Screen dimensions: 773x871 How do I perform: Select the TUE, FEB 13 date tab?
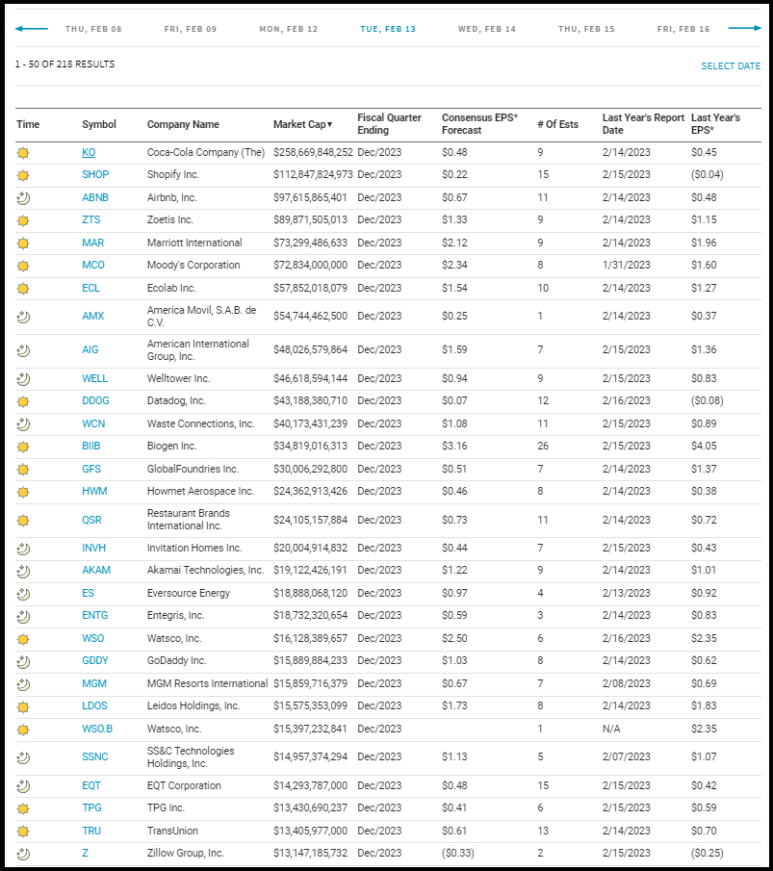pos(388,29)
